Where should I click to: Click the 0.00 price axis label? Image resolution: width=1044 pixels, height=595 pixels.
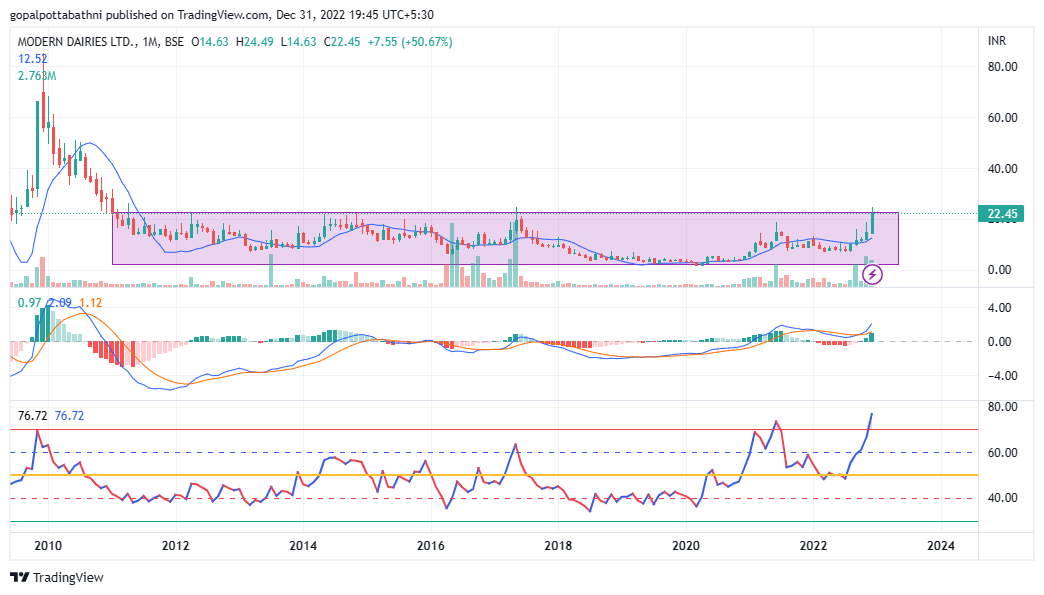coord(999,270)
